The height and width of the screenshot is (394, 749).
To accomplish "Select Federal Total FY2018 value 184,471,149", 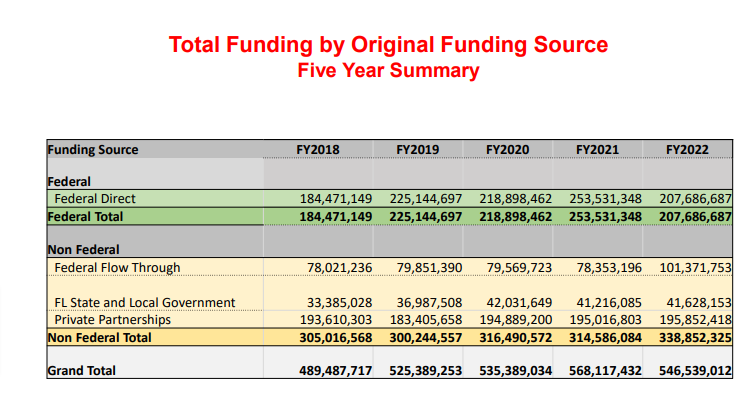I will [x=336, y=216].
